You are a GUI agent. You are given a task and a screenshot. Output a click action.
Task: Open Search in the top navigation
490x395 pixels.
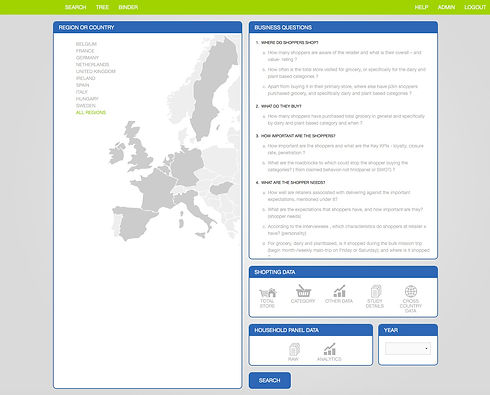tap(75, 7)
